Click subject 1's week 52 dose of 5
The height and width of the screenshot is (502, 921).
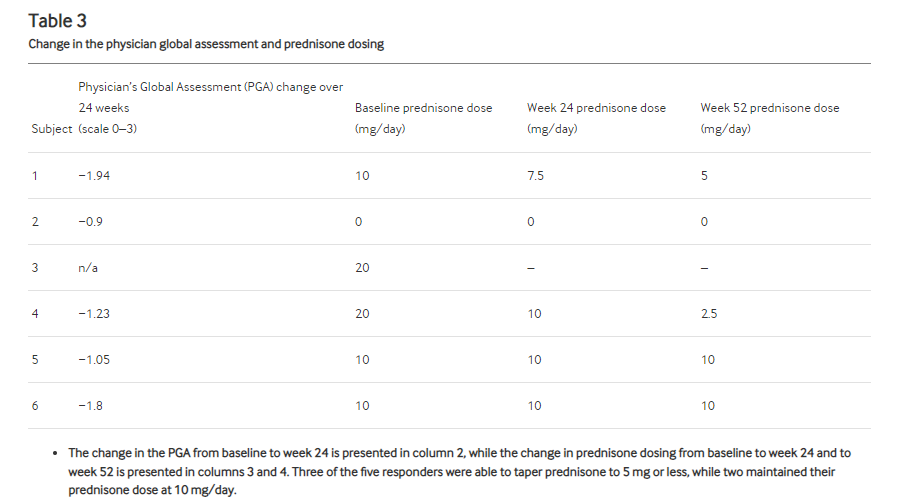tap(704, 176)
